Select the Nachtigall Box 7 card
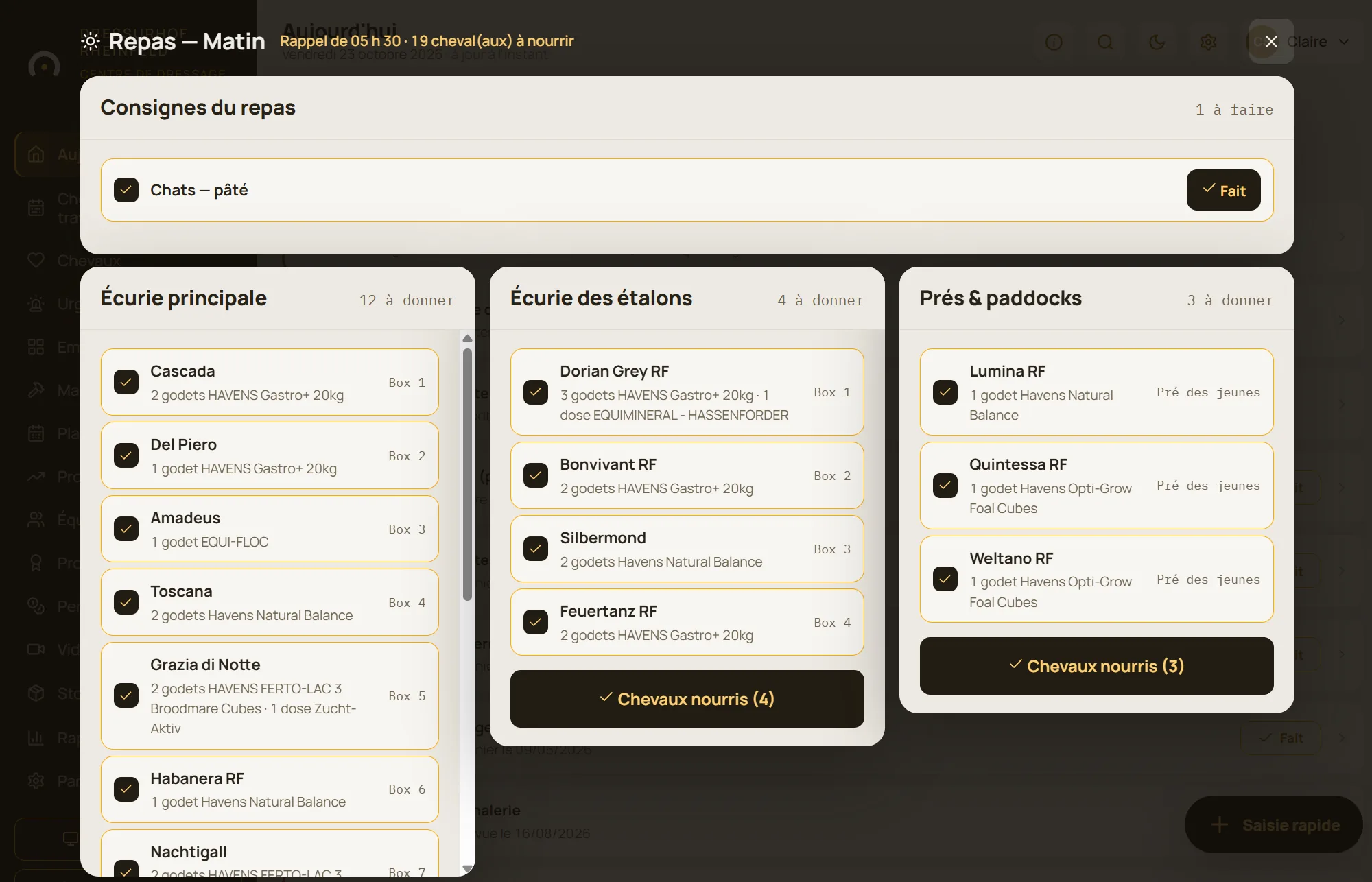Image resolution: width=1372 pixels, height=882 pixels. click(270, 853)
